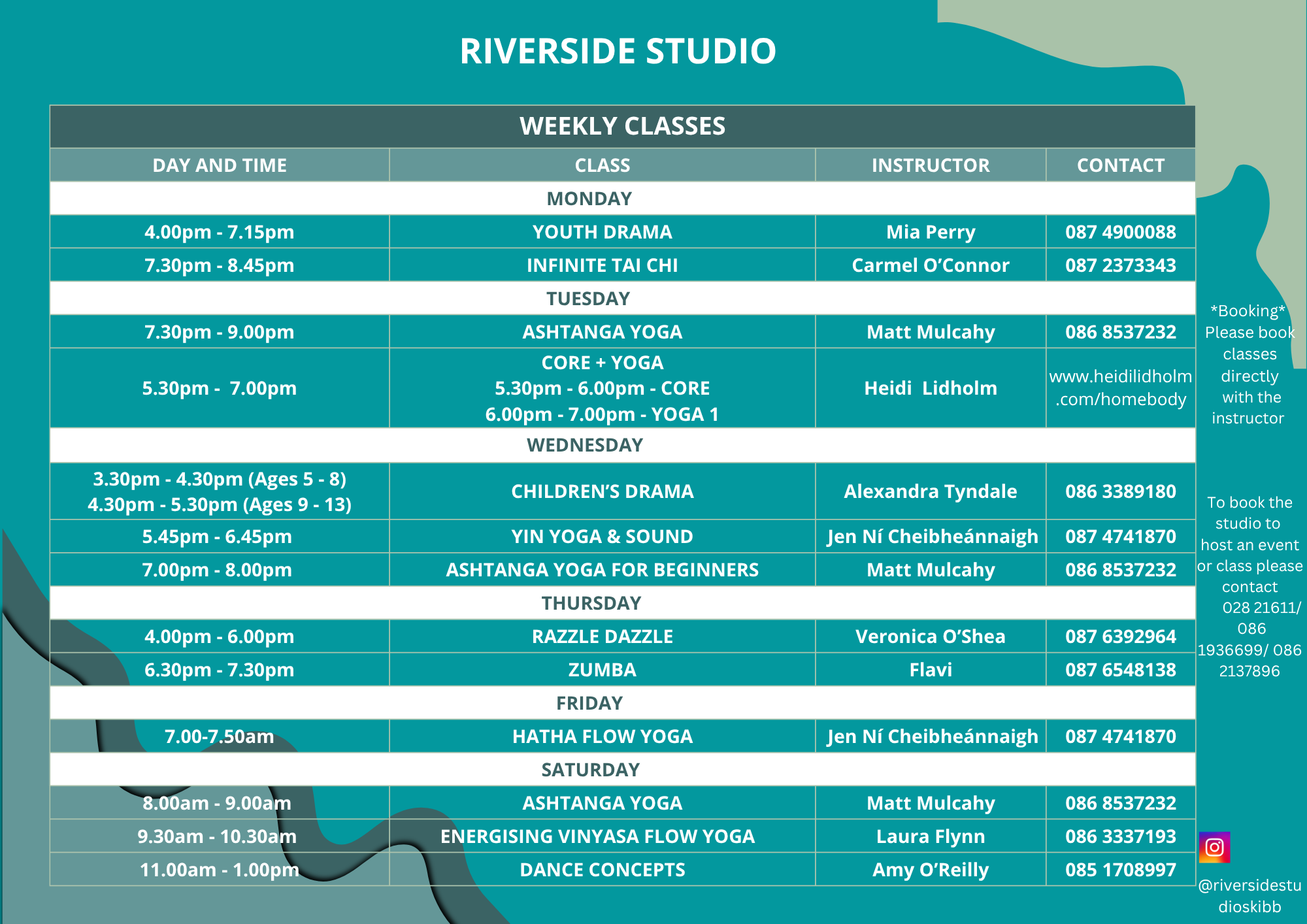
Task: Open the www.heidilidholm.com/homebody link
Action: [1120, 388]
